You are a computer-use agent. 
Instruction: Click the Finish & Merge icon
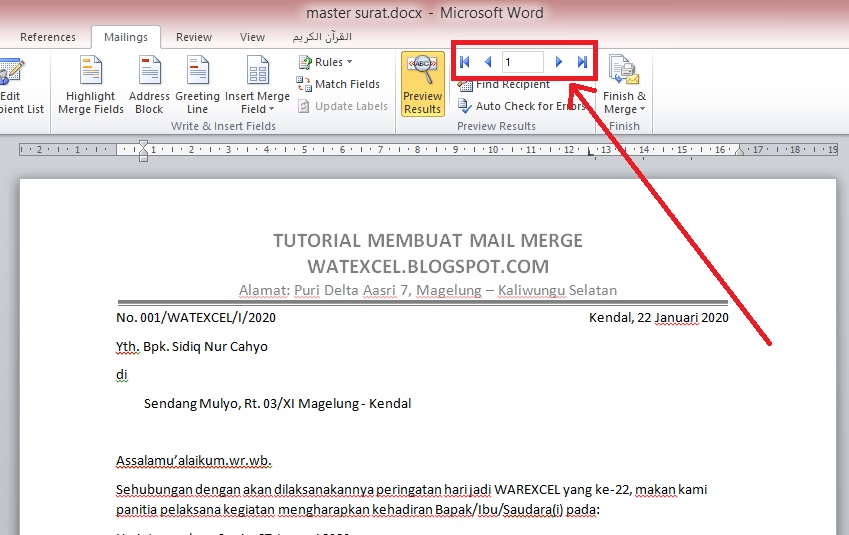pos(624,70)
